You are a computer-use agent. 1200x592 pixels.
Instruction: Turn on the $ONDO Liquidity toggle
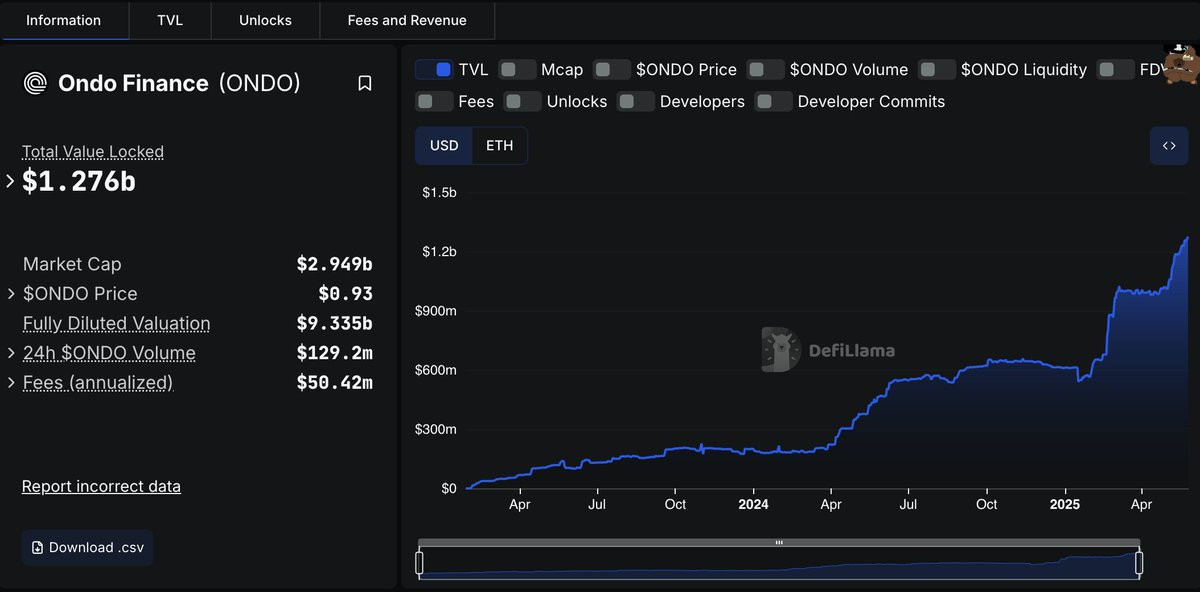pos(937,70)
